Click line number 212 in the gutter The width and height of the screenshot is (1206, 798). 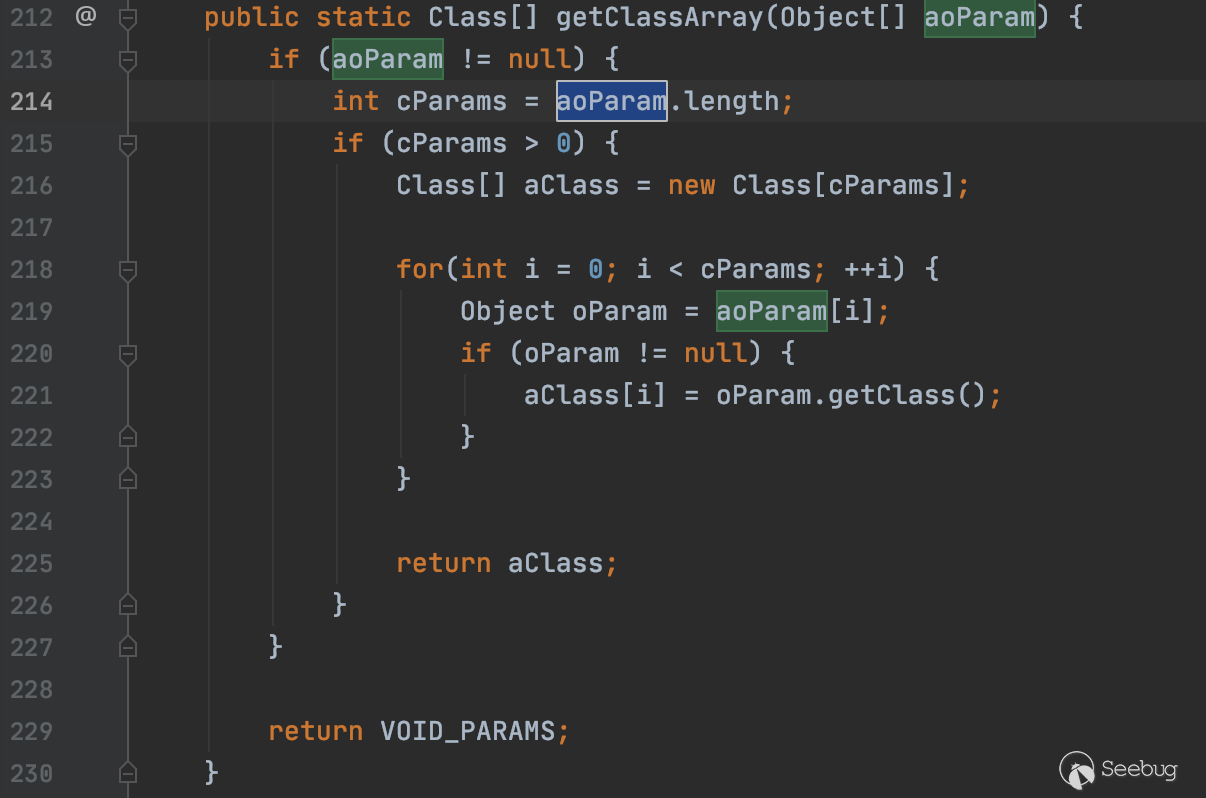pos(30,18)
